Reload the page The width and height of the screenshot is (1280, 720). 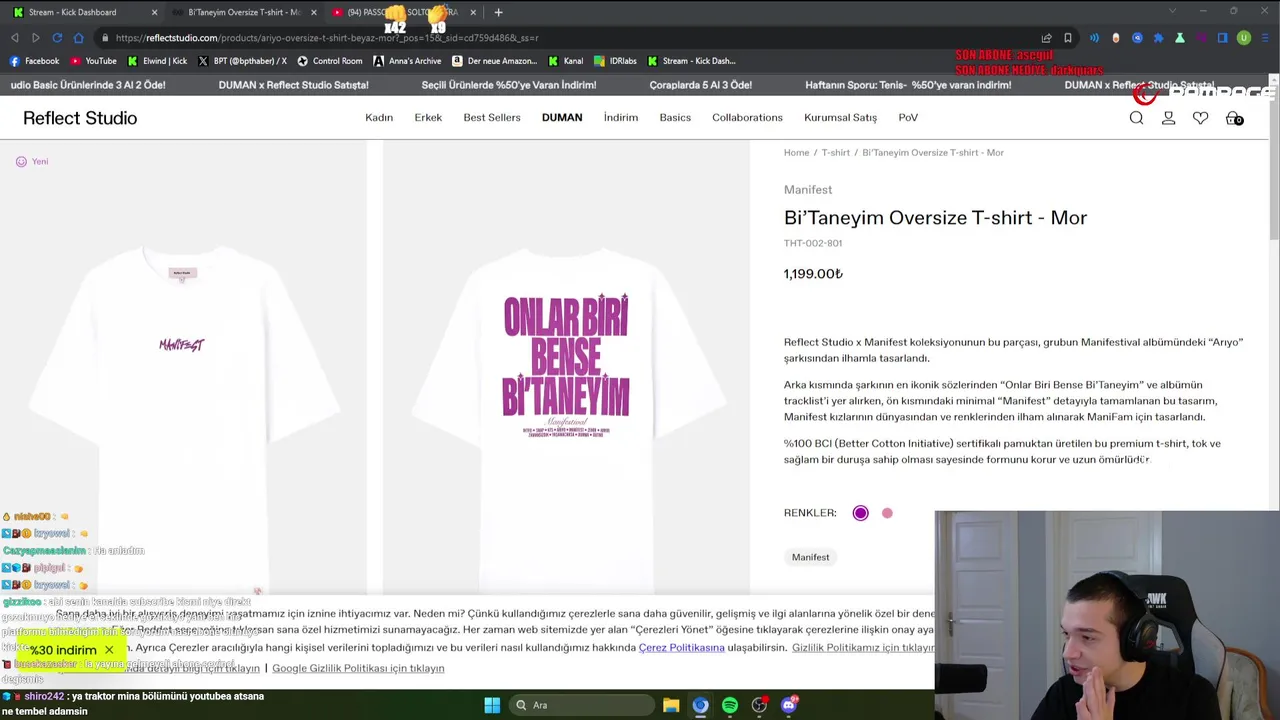pyautogui.click(x=57, y=38)
